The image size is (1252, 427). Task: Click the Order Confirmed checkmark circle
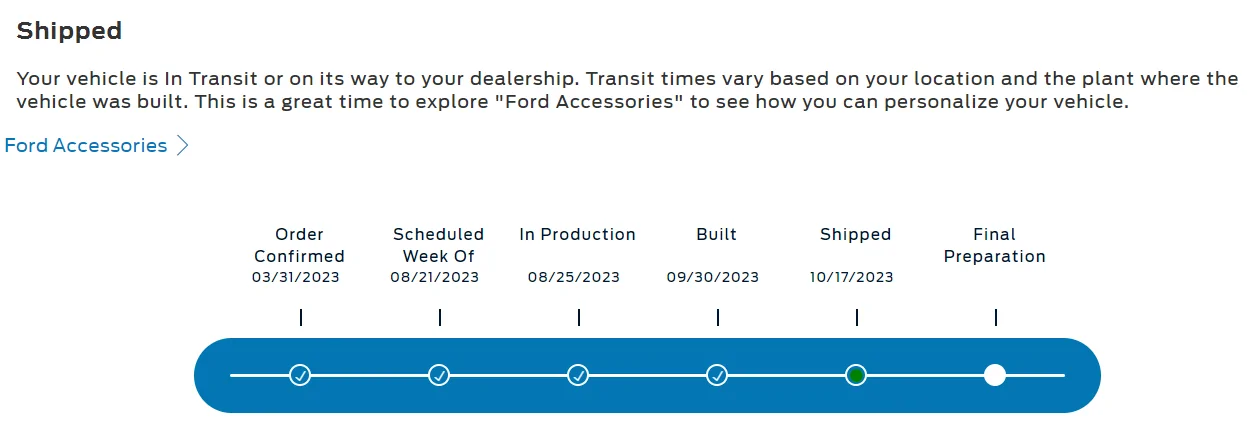[300, 375]
